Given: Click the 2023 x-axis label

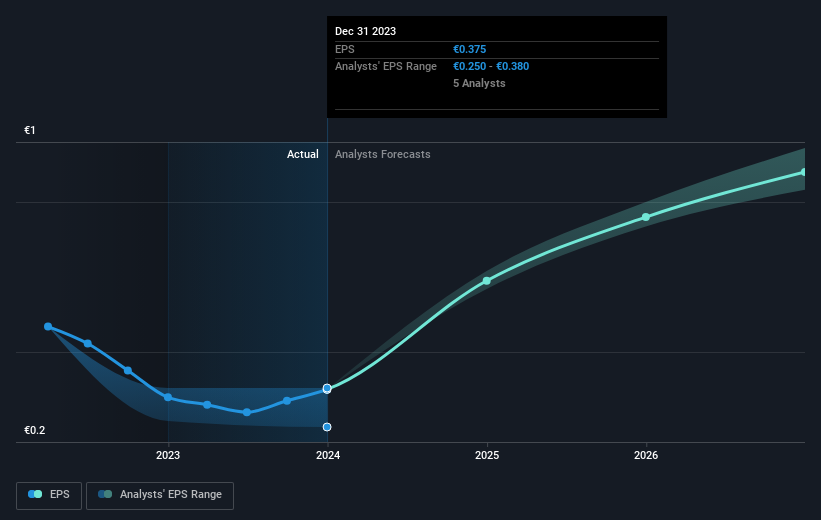Looking at the screenshot, I should [x=168, y=456].
